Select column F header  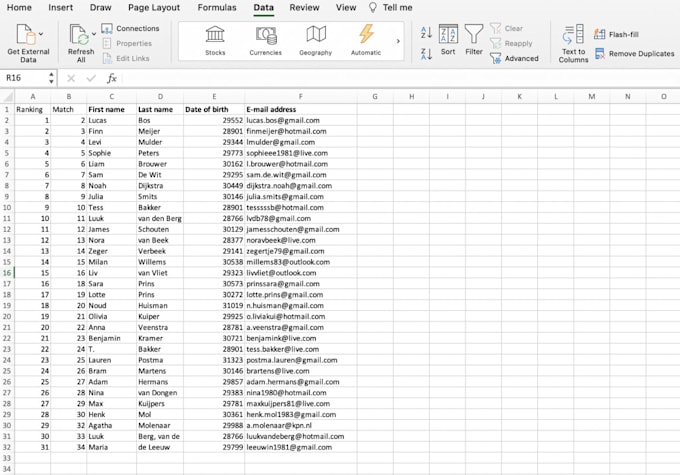tap(301, 97)
